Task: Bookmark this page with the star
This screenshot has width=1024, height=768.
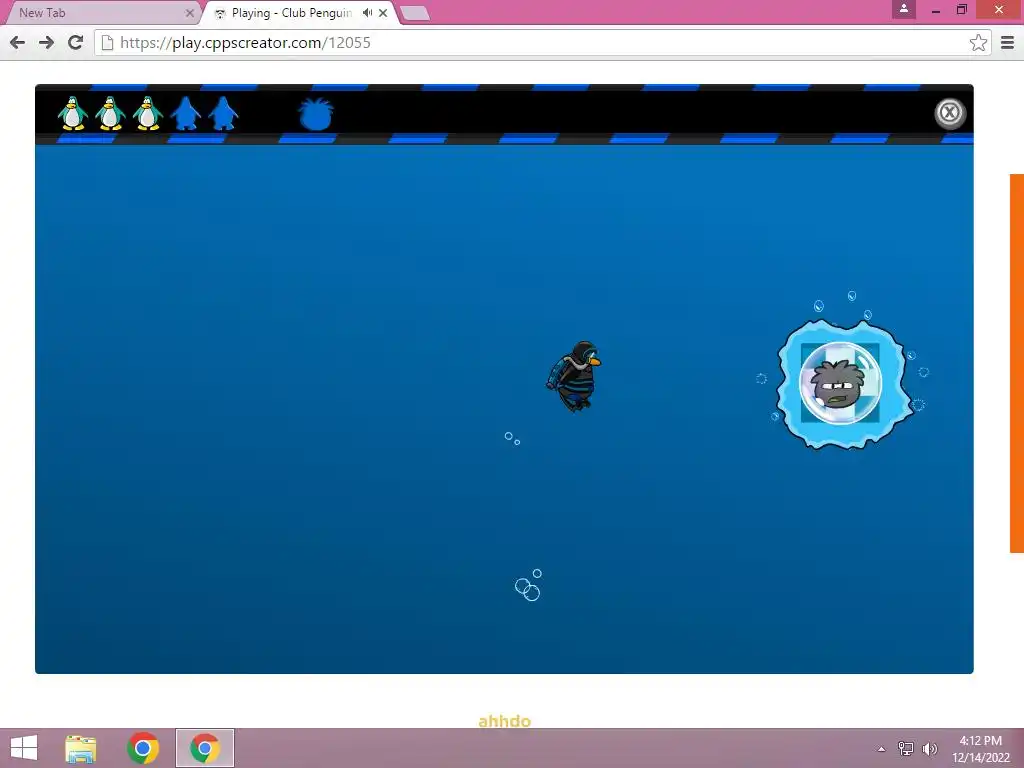Action: click(978, 42)
